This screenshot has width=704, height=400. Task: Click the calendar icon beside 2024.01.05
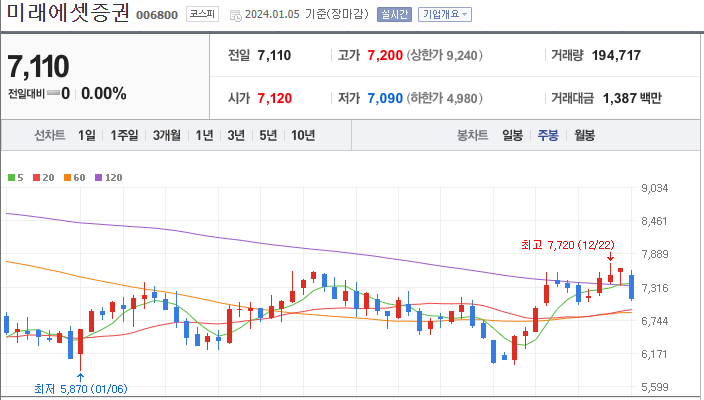(x=235, y=15)
